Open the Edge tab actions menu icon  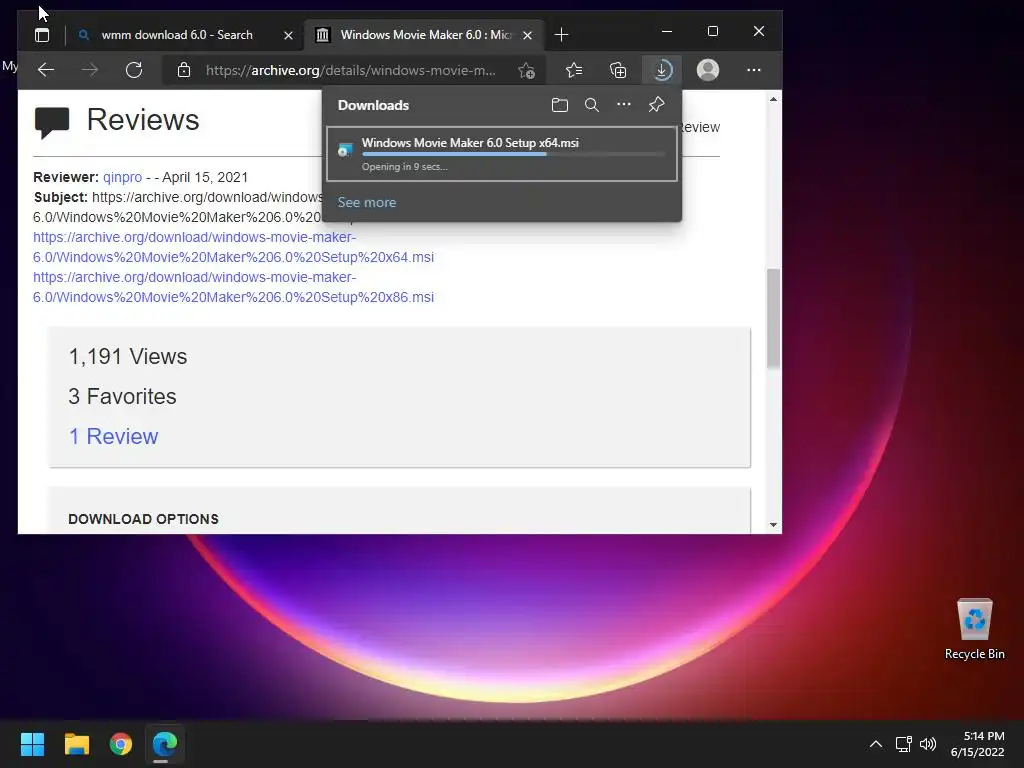(42, 35)
